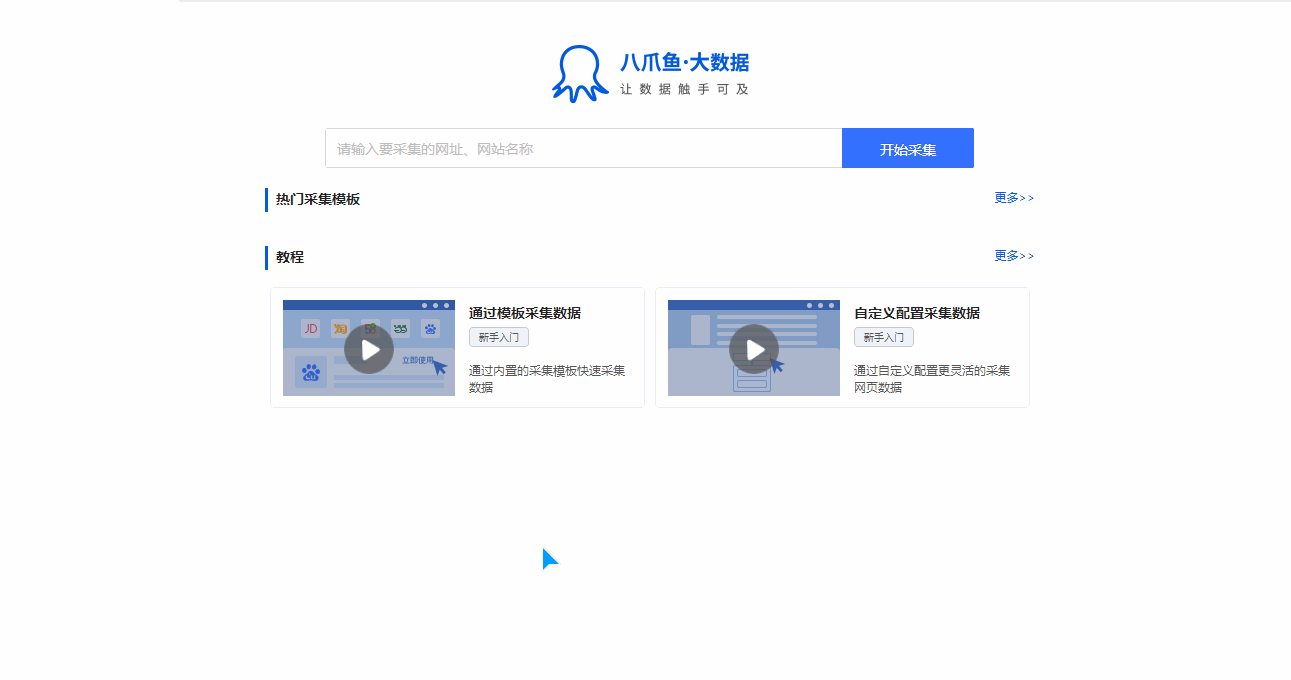Play the 自定义配置采集数据 tutorial video
Image resolution: width=1291 pixels, height=680 pixels.
click(x=754, y=349)
